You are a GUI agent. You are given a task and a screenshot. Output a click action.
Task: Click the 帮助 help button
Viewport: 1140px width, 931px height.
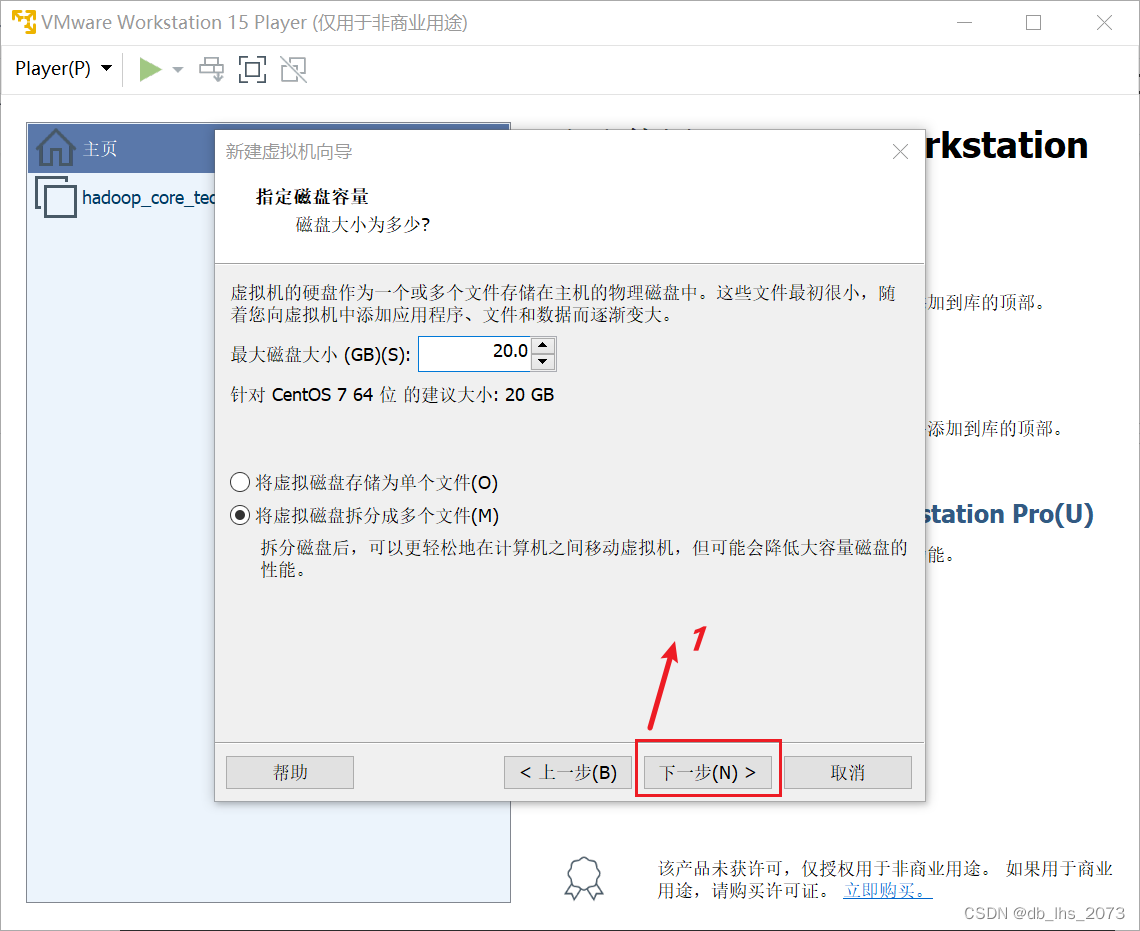(290, 772)
